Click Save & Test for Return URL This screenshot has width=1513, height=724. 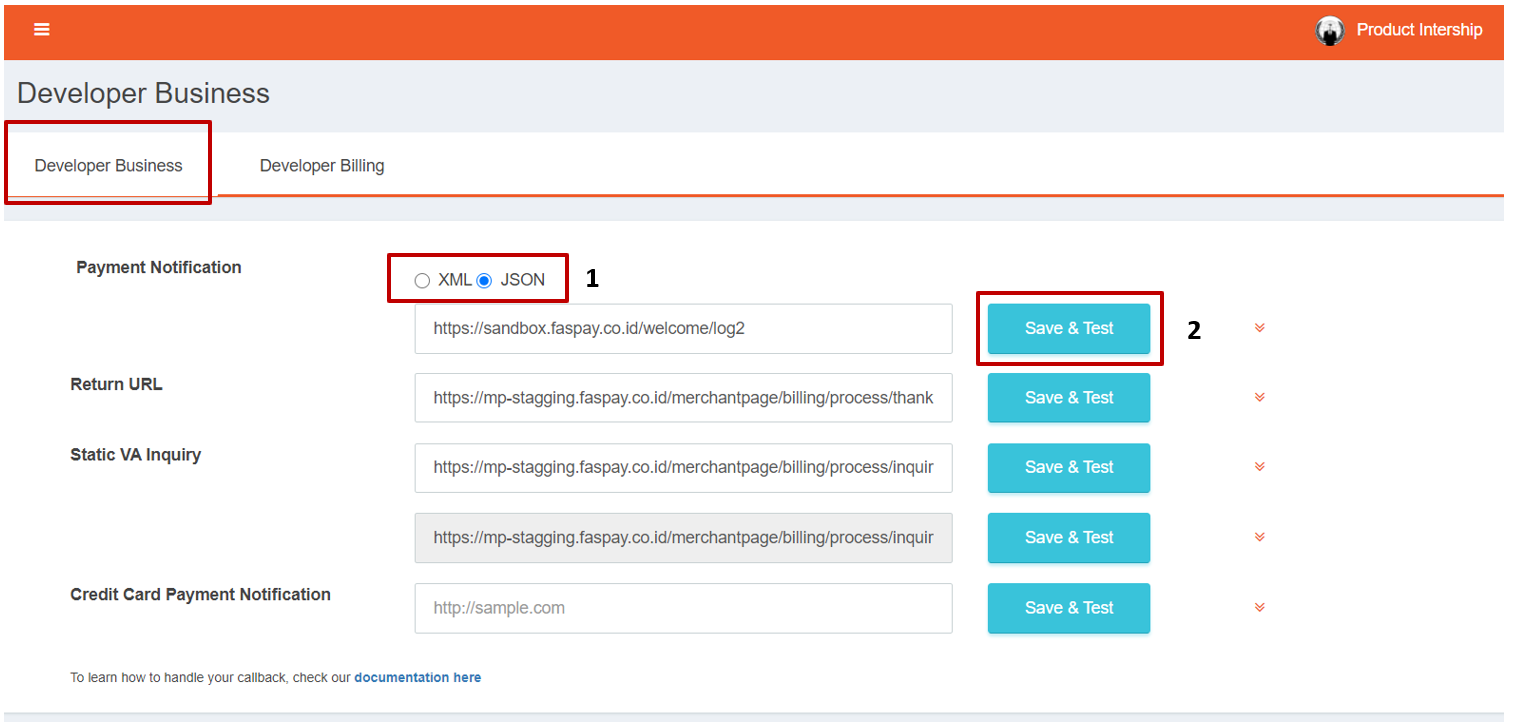pyautogui.click(x=1068, y=398)
